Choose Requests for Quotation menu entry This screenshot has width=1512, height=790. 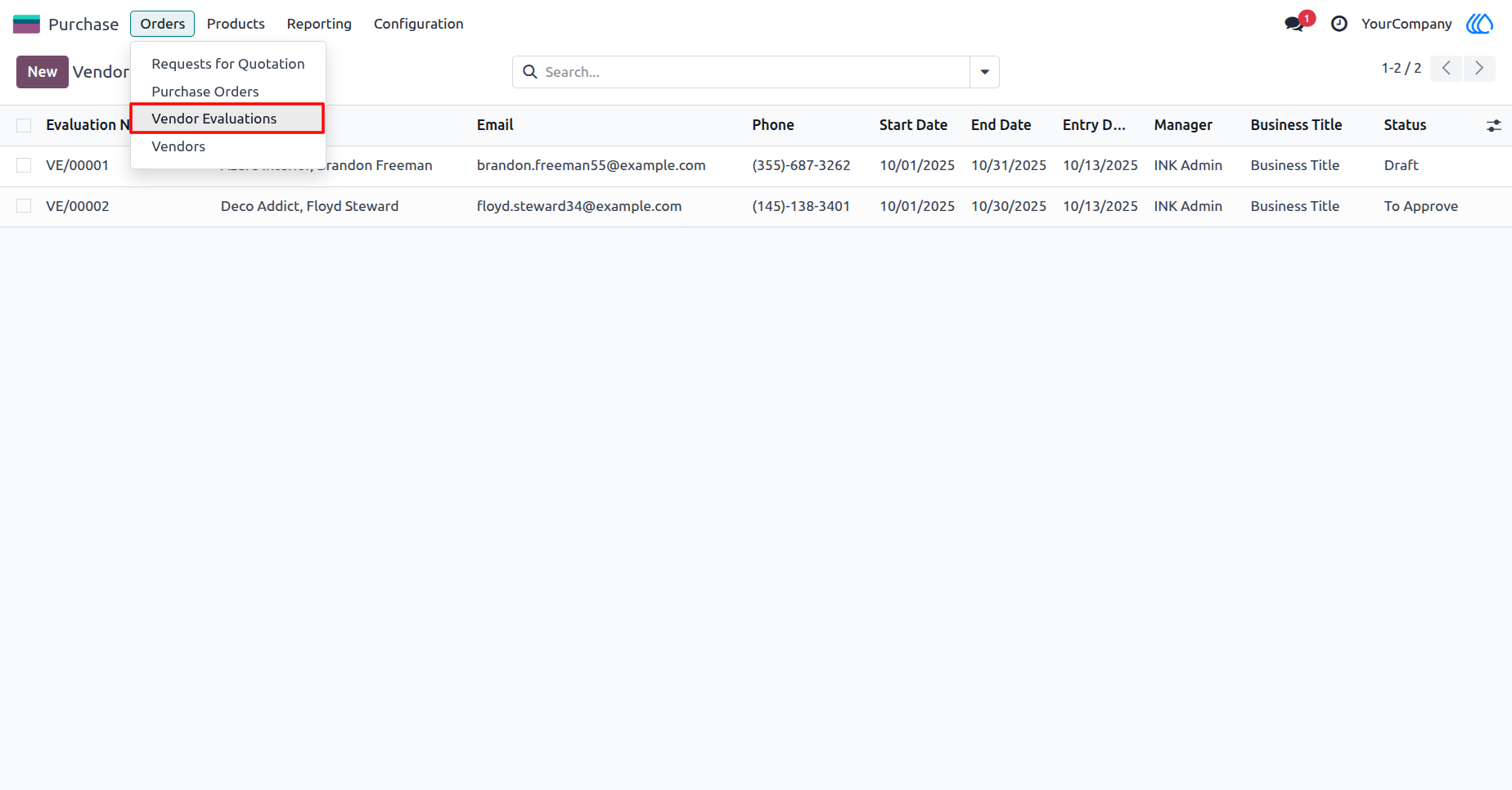tap(228, 64)
